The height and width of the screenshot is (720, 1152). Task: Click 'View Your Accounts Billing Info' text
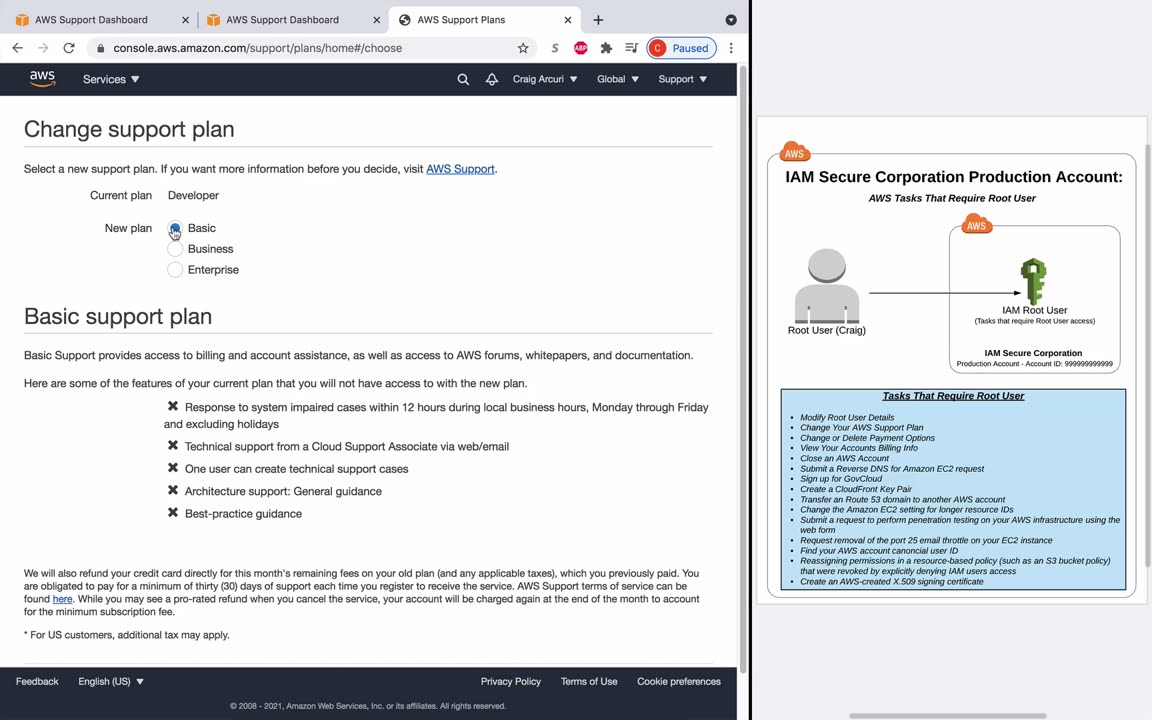[859, 448]
